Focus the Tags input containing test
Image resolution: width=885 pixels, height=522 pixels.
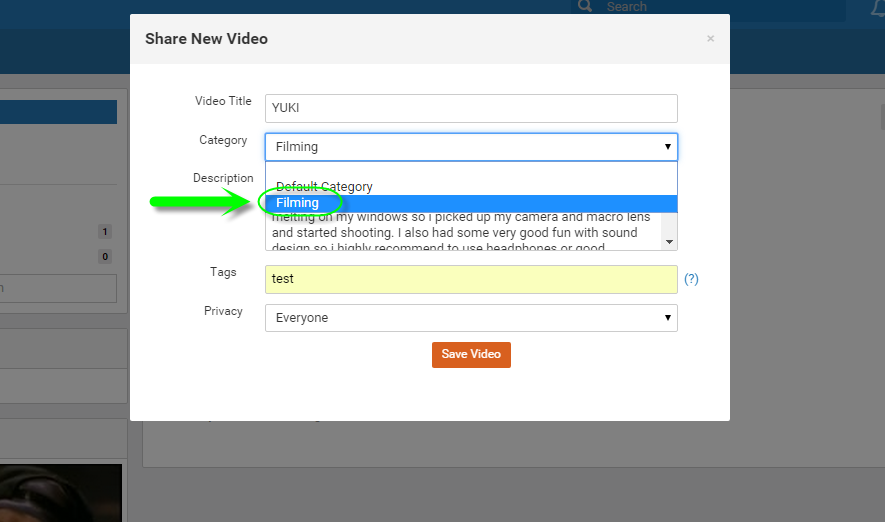(x=470, y=279)
